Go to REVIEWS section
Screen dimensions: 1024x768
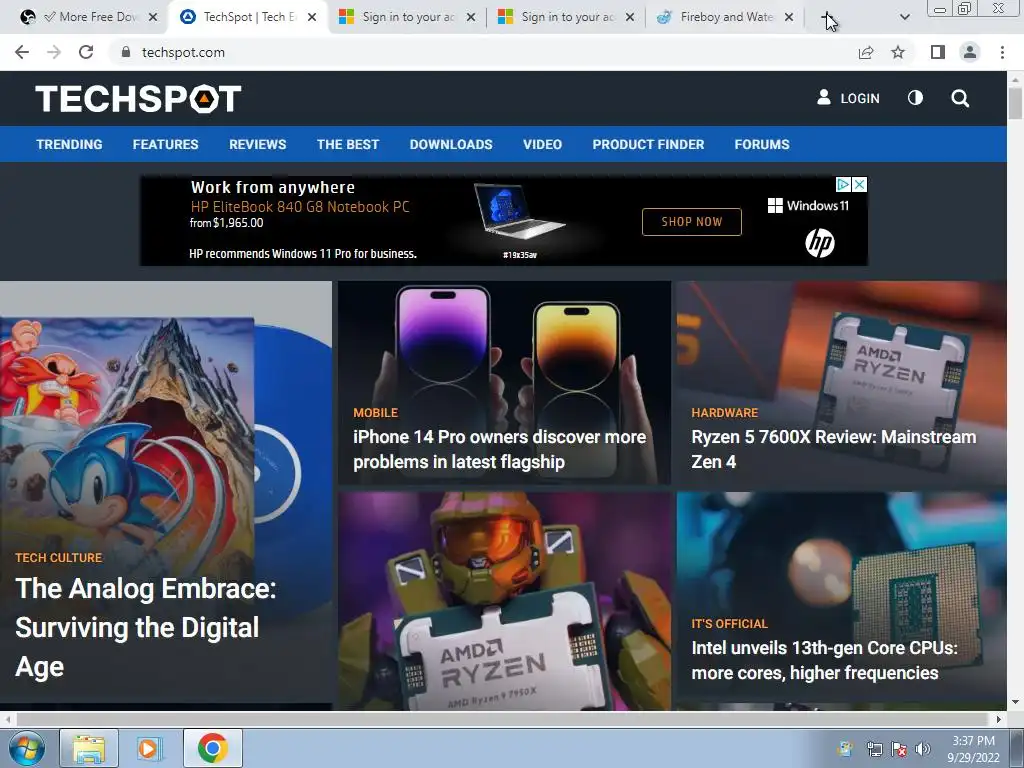point(257,144)
